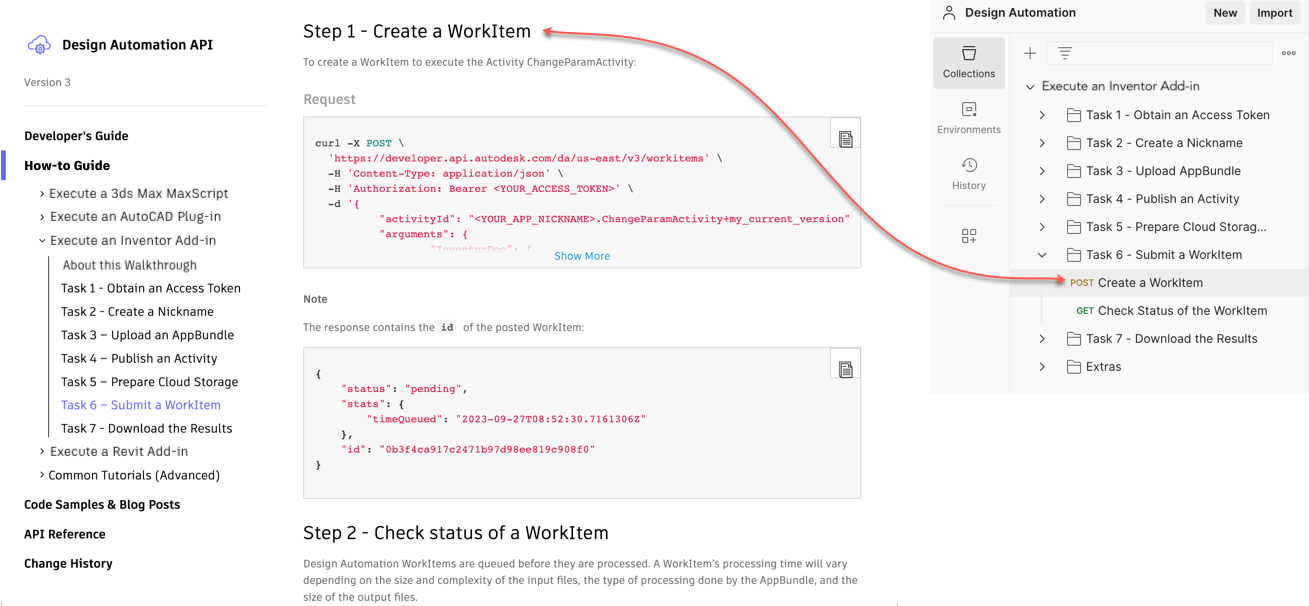Image resolution: width=1309 pixels, height=606 pixels.
Task: Open Task 1 - Obtain an Access Token in docs
Action: click(151, 288)
